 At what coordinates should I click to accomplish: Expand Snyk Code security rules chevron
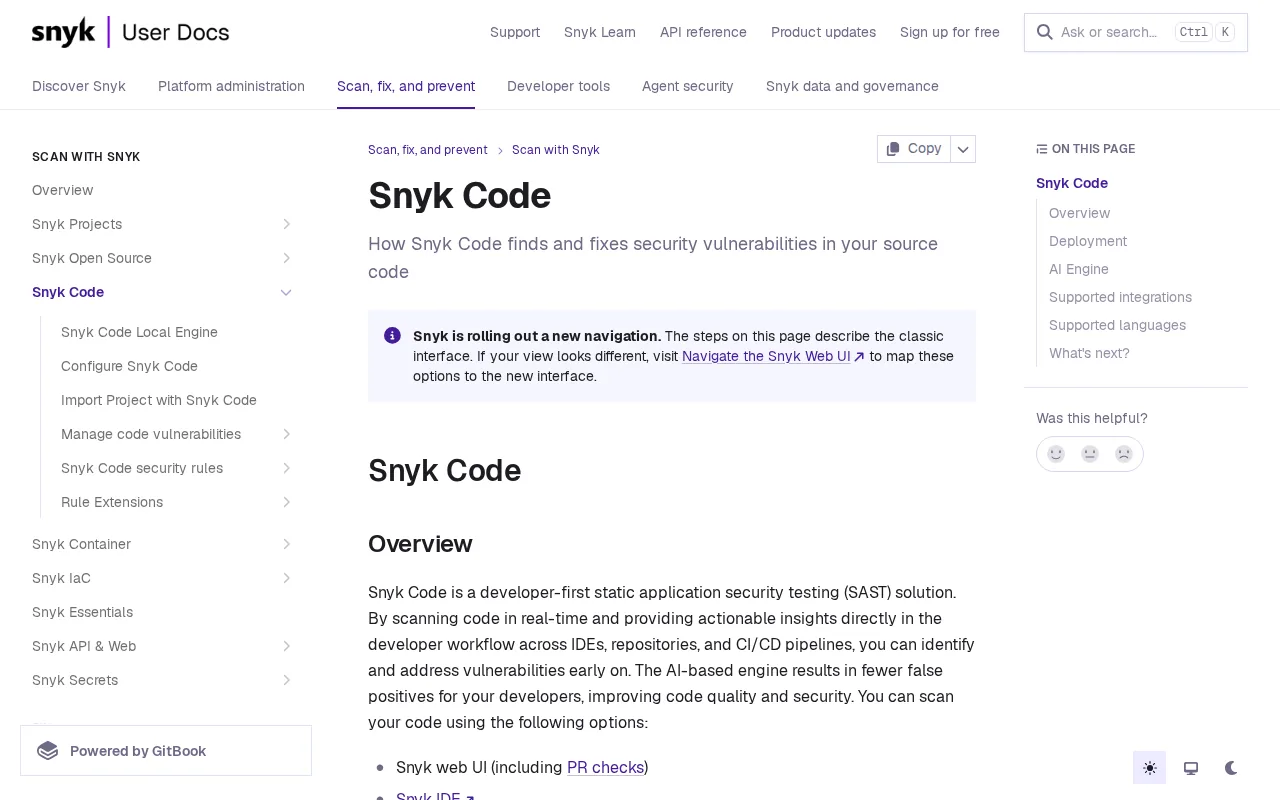(286, 468)
